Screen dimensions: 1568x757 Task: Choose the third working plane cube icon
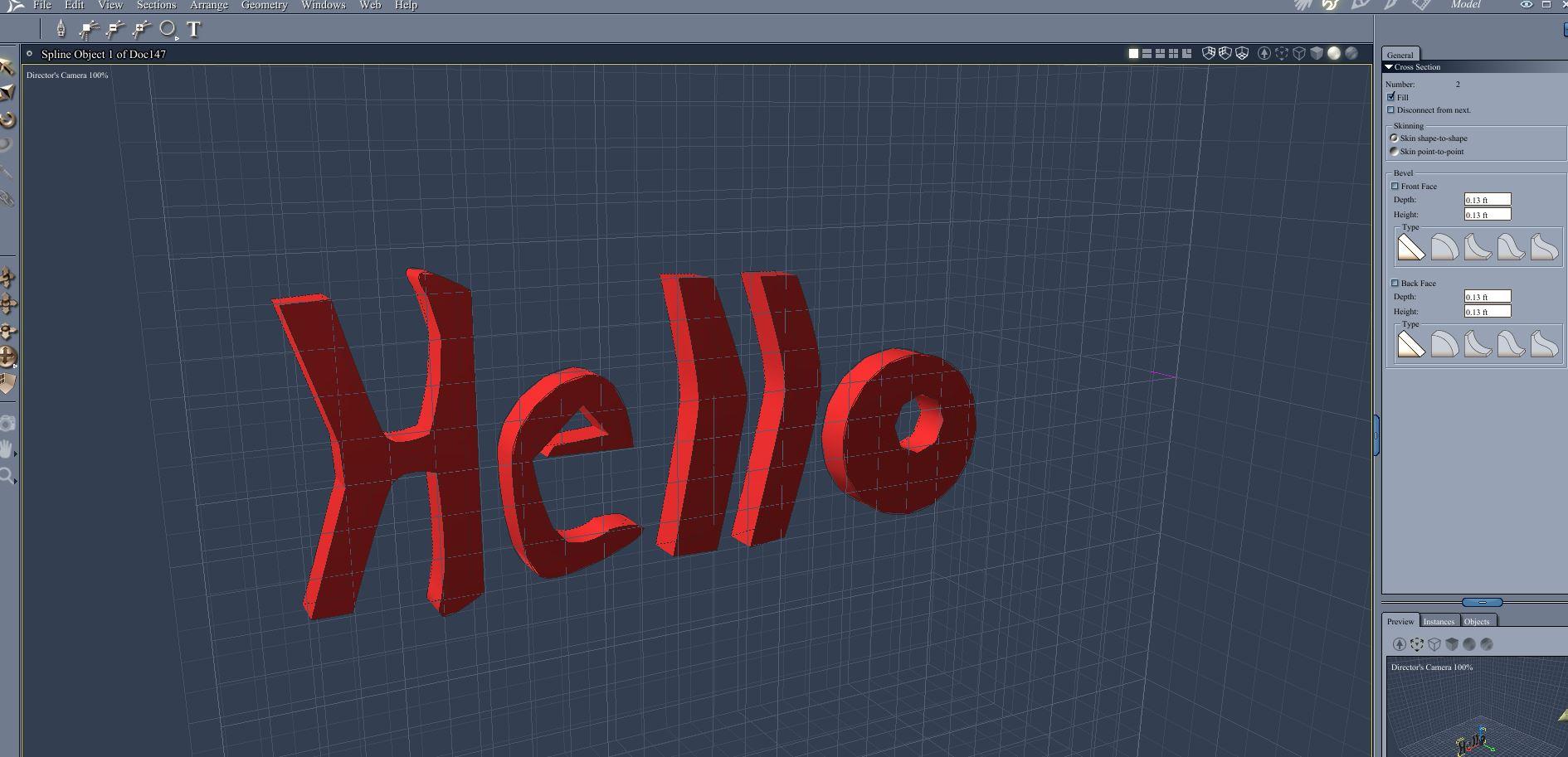(1242, 53)
